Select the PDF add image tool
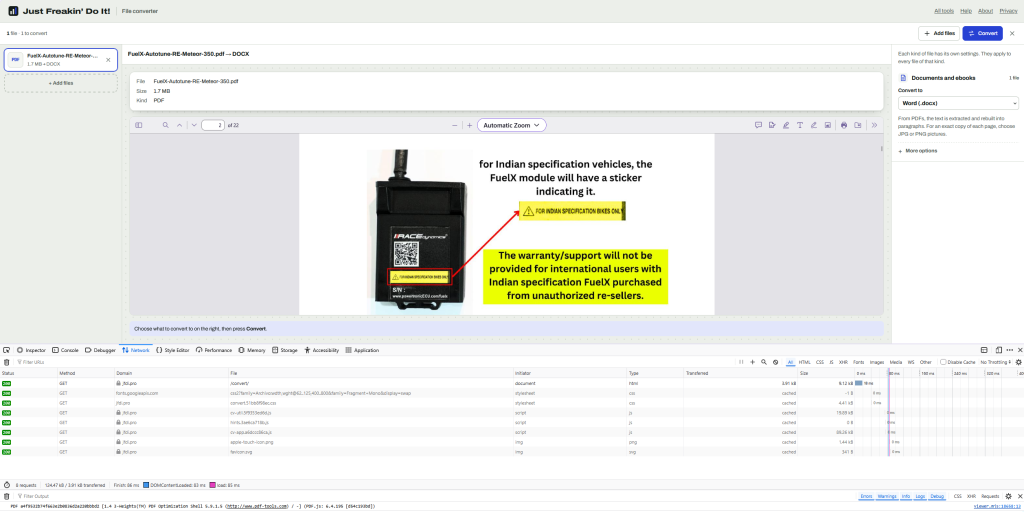Viewport: 1024px width, 515px height. tap(827, 125)
